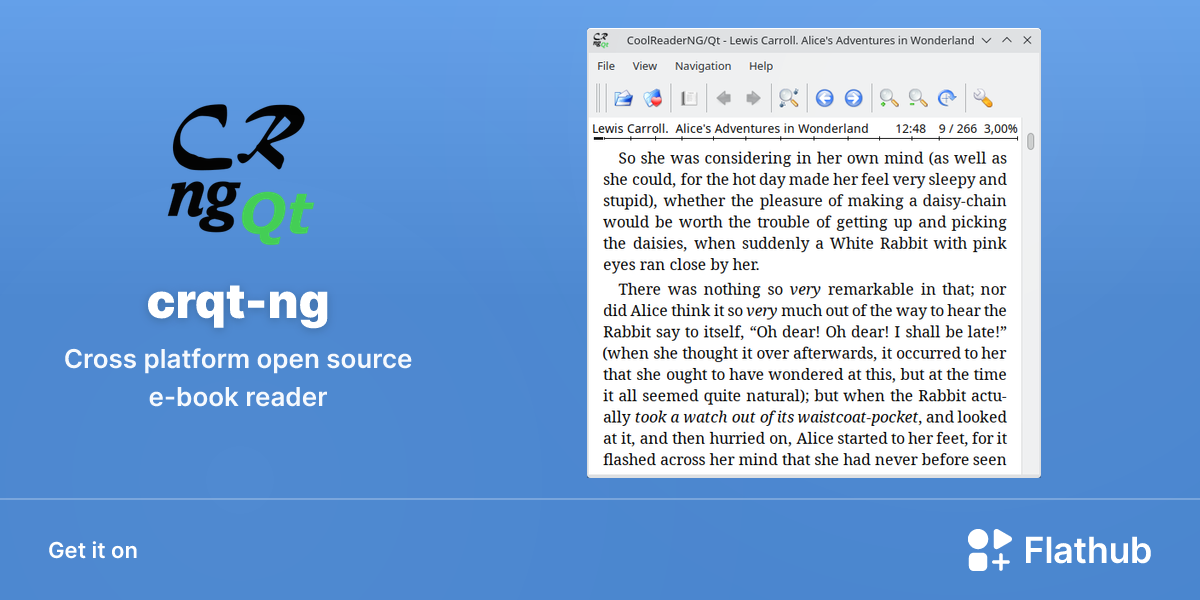Screen dimensions: 1200x600
Task: Click the toolbar grip handle
Action: (599, 98)
